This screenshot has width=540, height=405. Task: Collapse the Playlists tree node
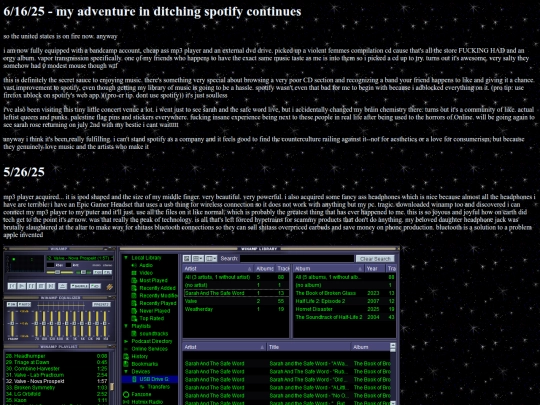[x=126, y=326]
